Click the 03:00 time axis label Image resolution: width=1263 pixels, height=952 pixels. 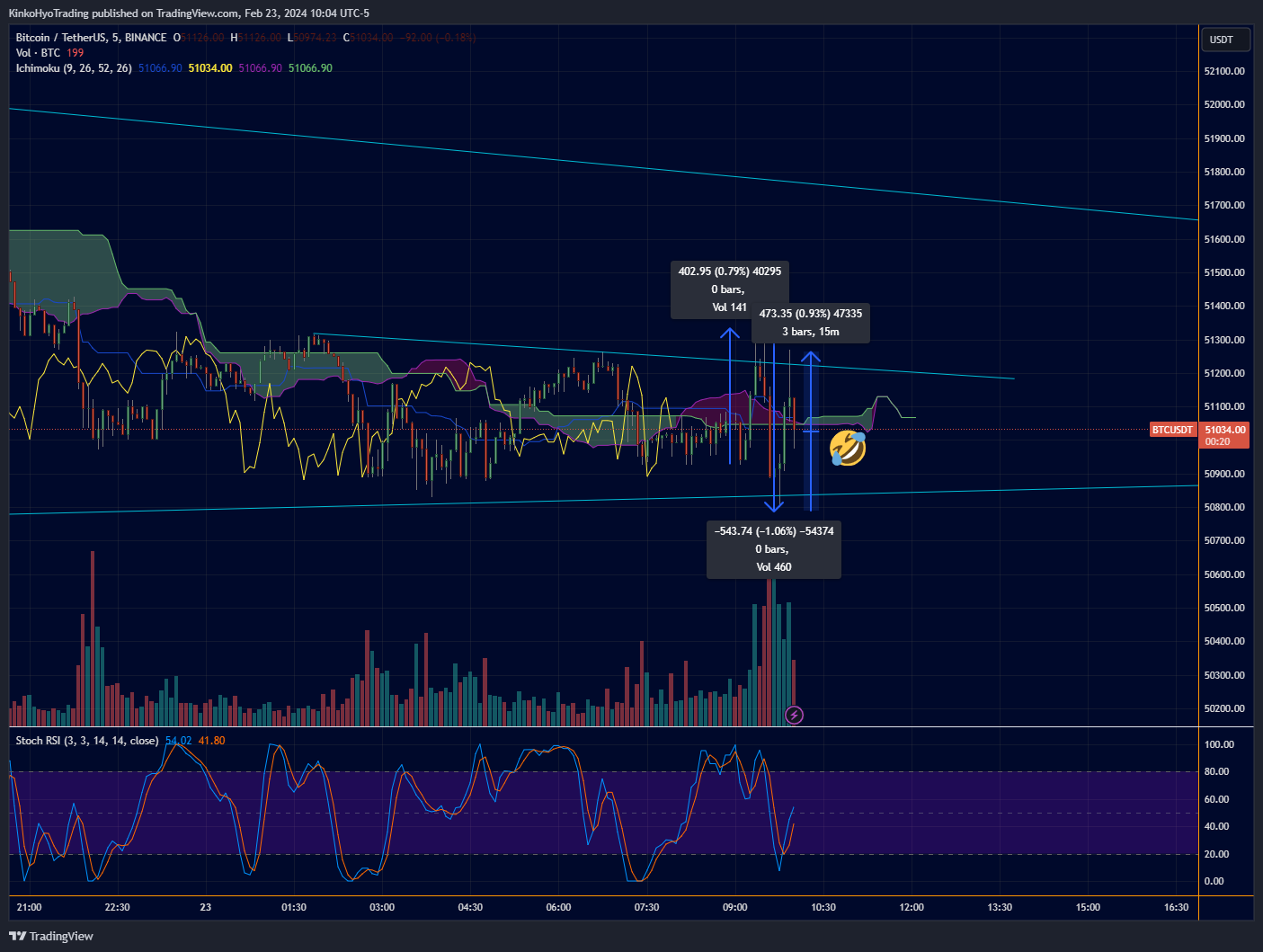point(382,907)
